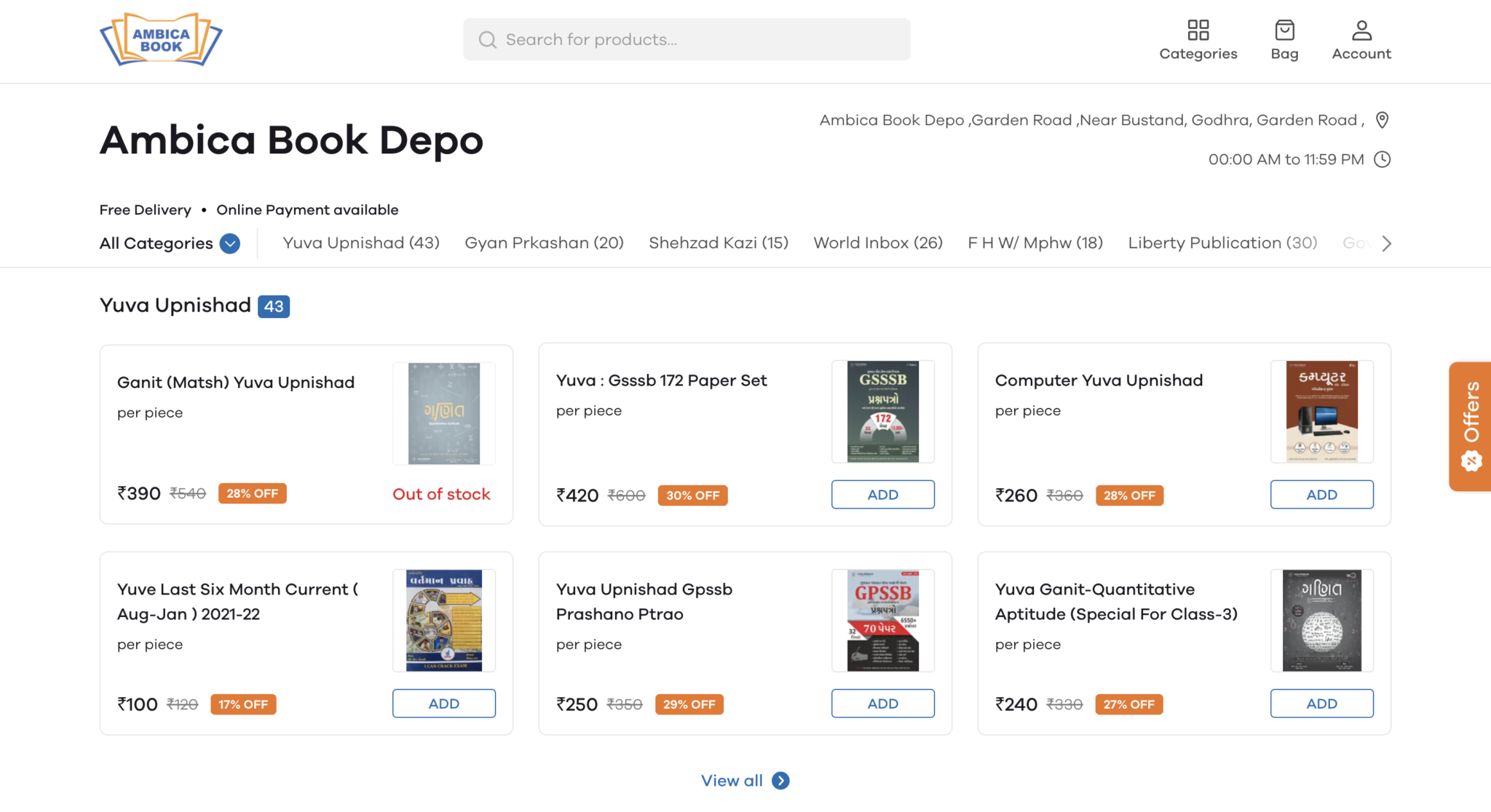Add Yuva Gsssb 172 Paper Set

click(x=882, y=495)
